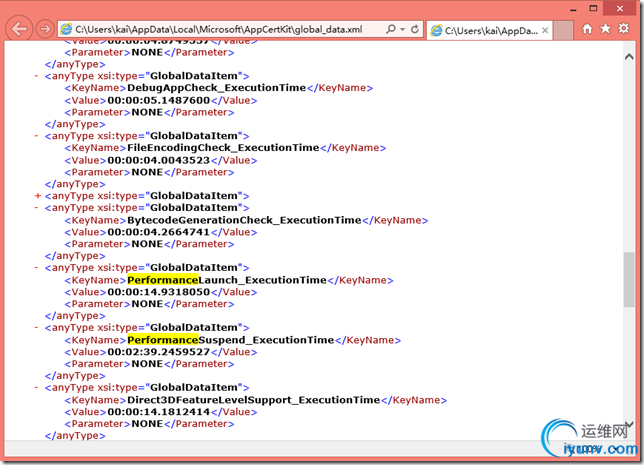Click the Internet Explorer page icon in address bar
The width and height of the screenshot is (644, 465).
click(x=66, y=29)
